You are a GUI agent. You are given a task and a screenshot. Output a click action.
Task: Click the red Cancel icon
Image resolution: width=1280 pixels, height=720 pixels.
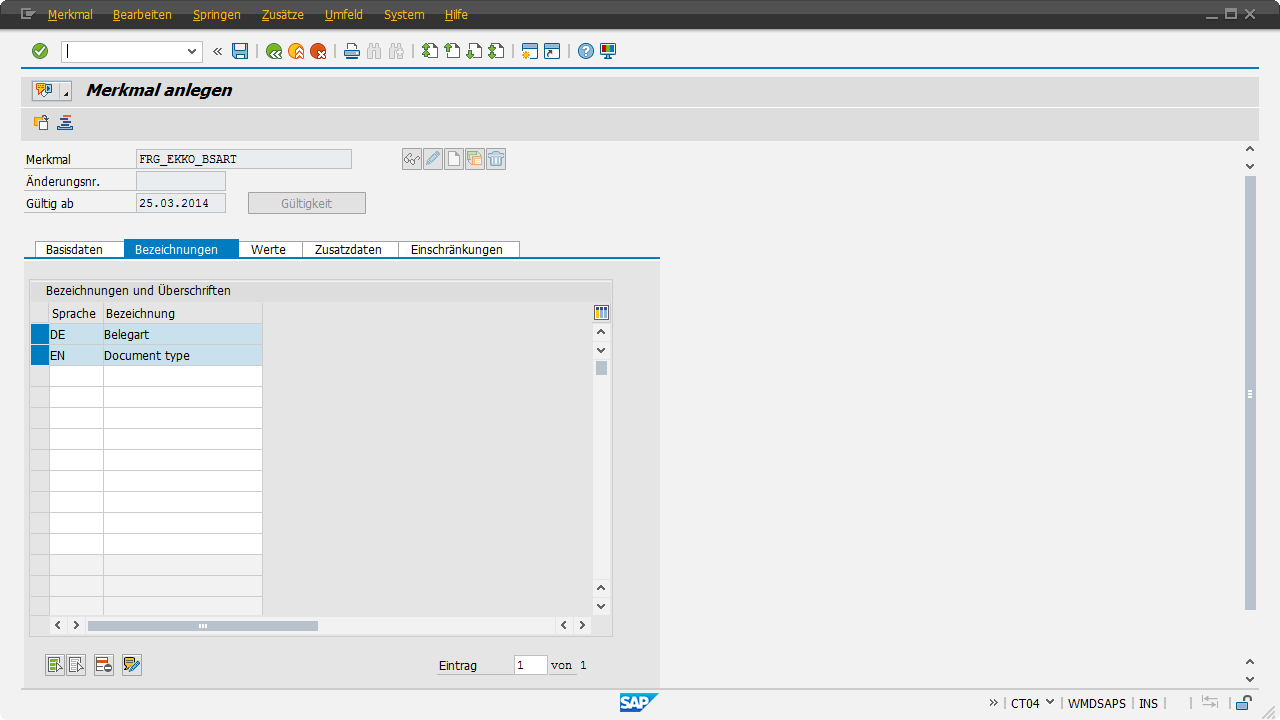318,51
